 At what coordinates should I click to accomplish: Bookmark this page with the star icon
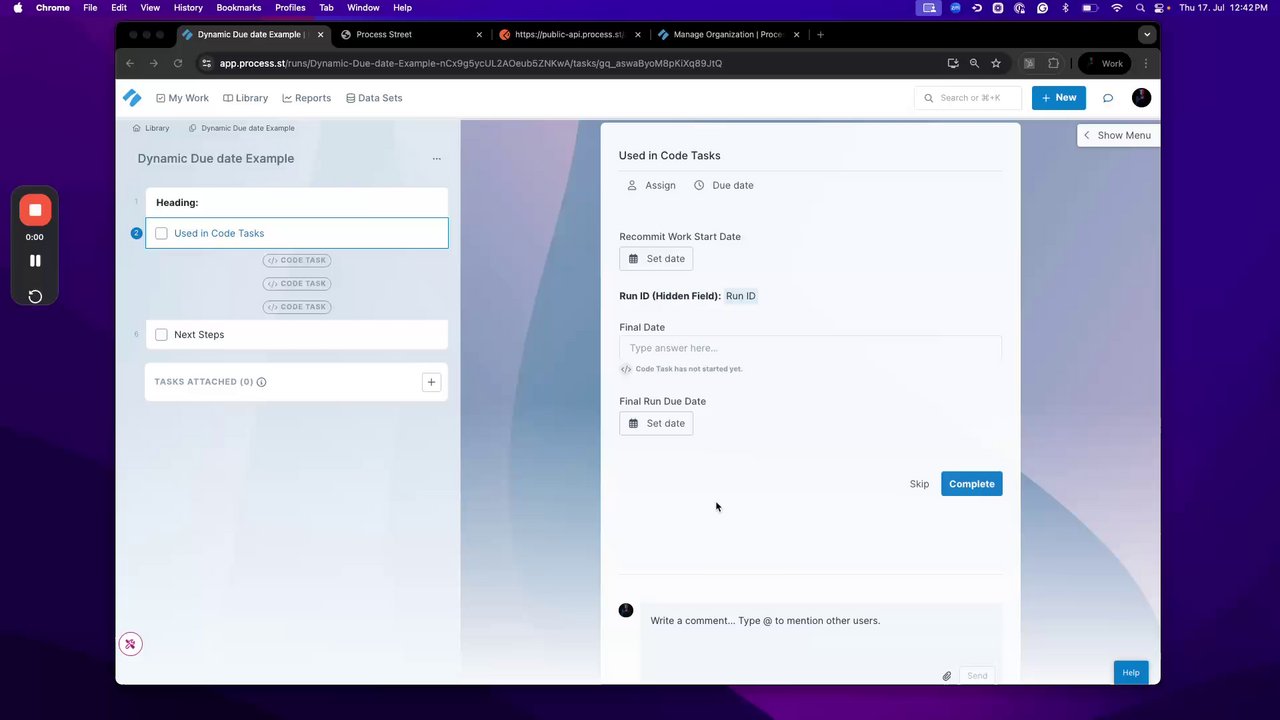pyautogui.click(x=996, y=63)
